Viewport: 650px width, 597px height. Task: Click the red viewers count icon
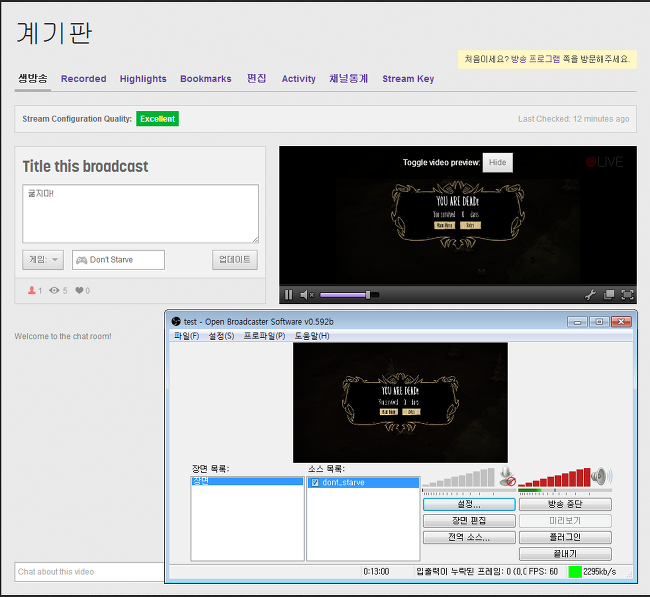[x=30, y=291]
